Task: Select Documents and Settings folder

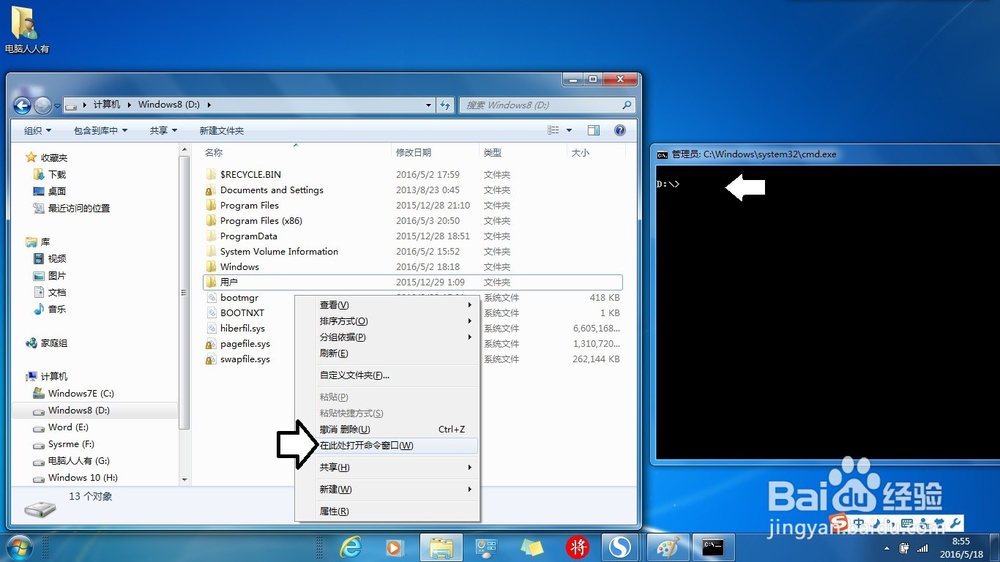Action: [271, 190]
